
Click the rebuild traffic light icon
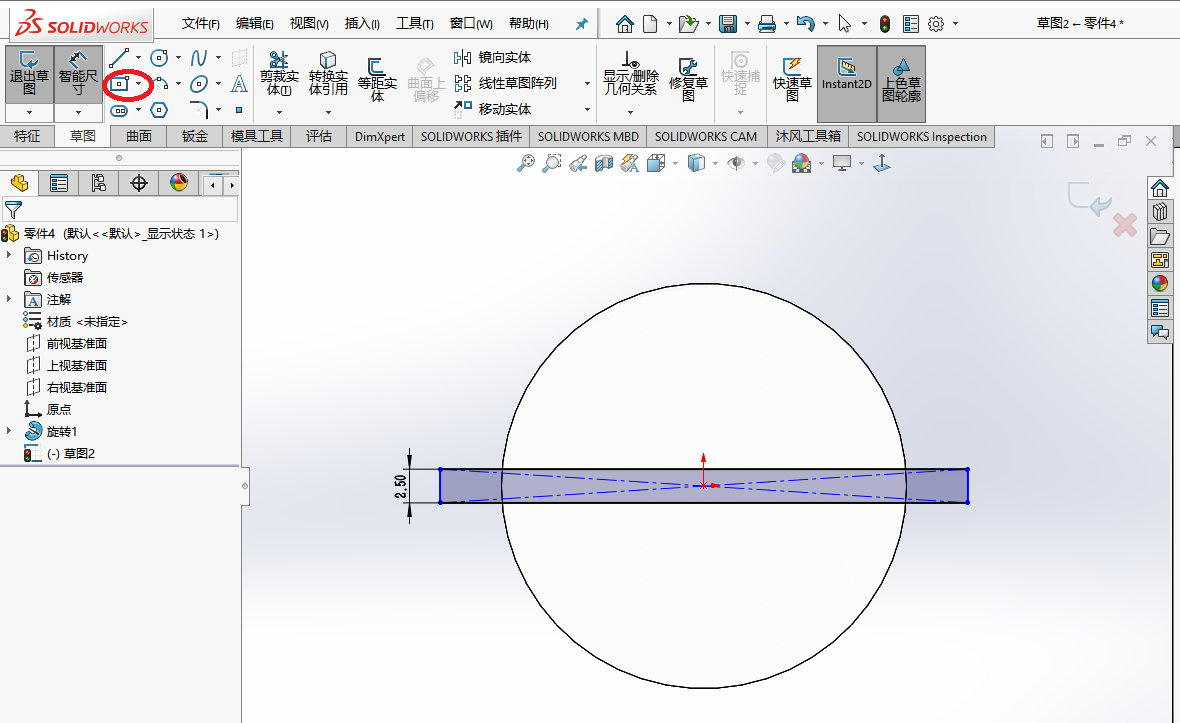pyautogui.click(x=884, y=24)
